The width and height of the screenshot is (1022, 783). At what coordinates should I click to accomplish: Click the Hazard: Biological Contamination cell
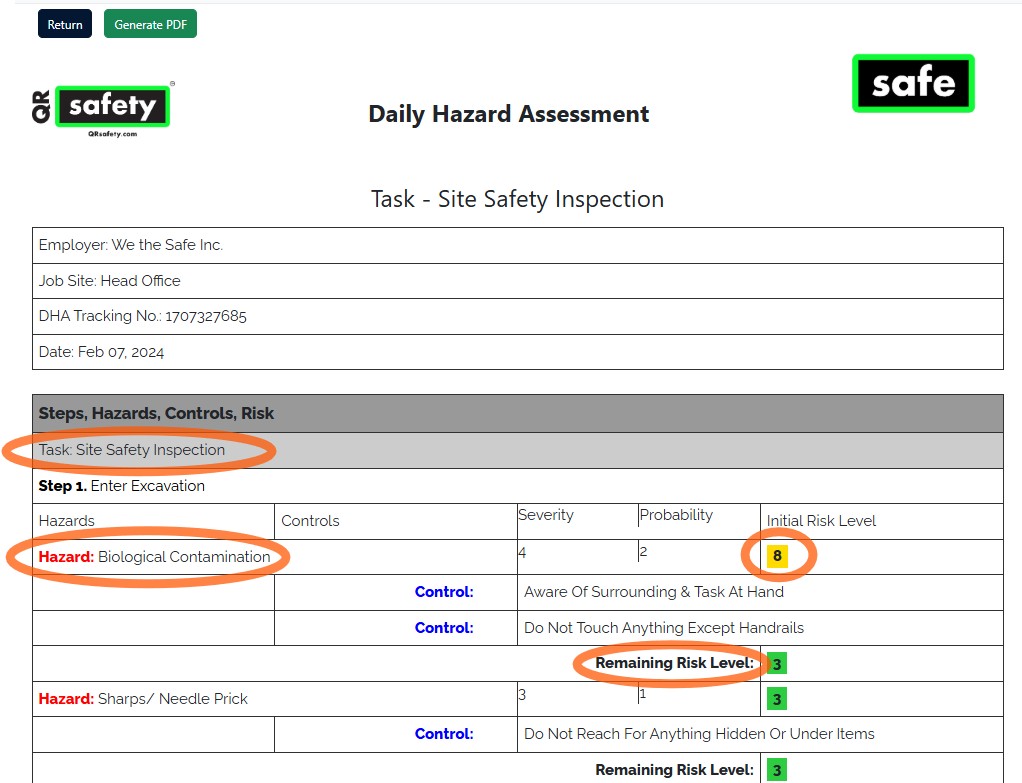point(154,557)
